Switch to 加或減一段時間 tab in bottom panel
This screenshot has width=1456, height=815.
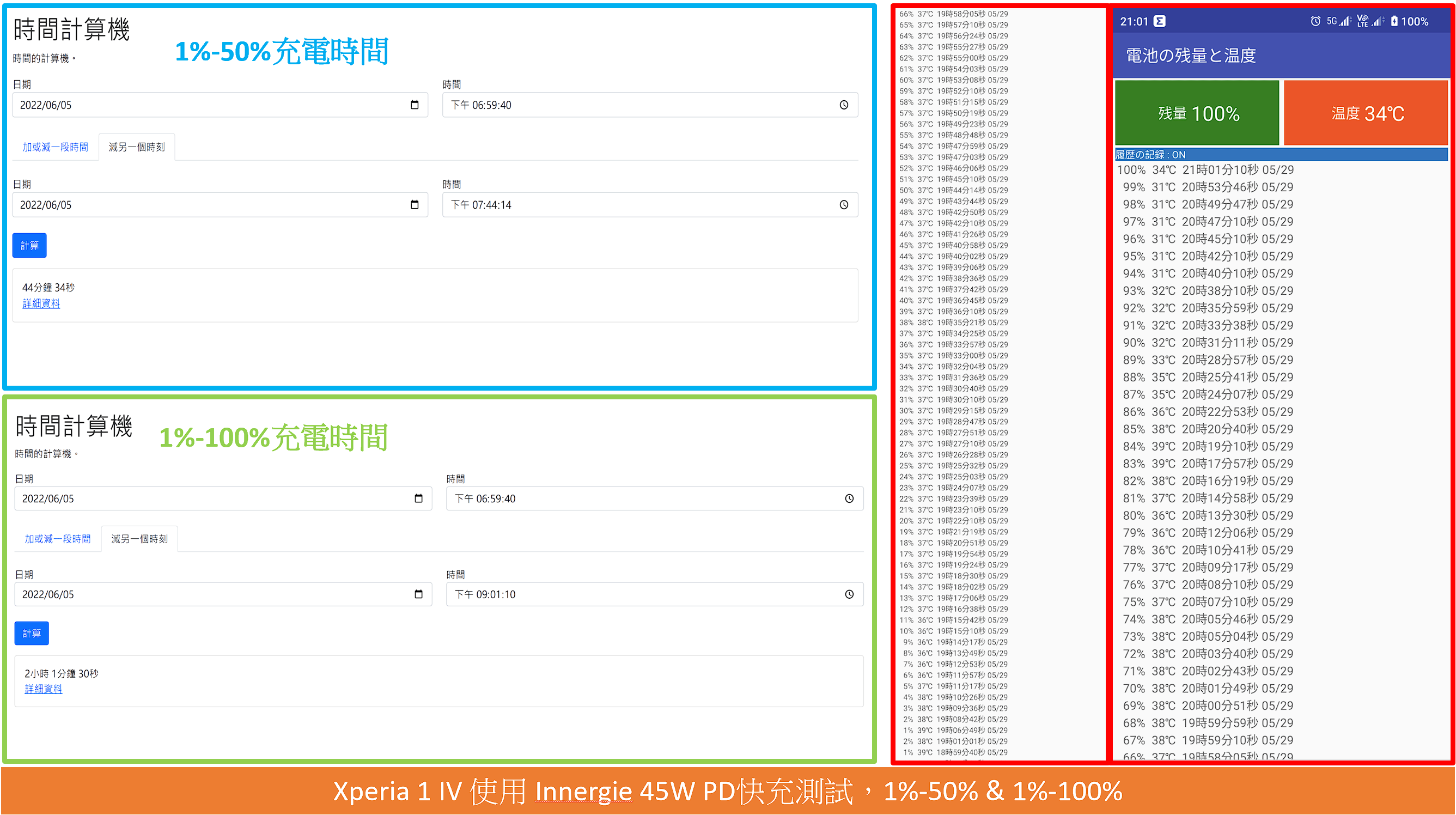pyautogui.click(x=58, y=539)
